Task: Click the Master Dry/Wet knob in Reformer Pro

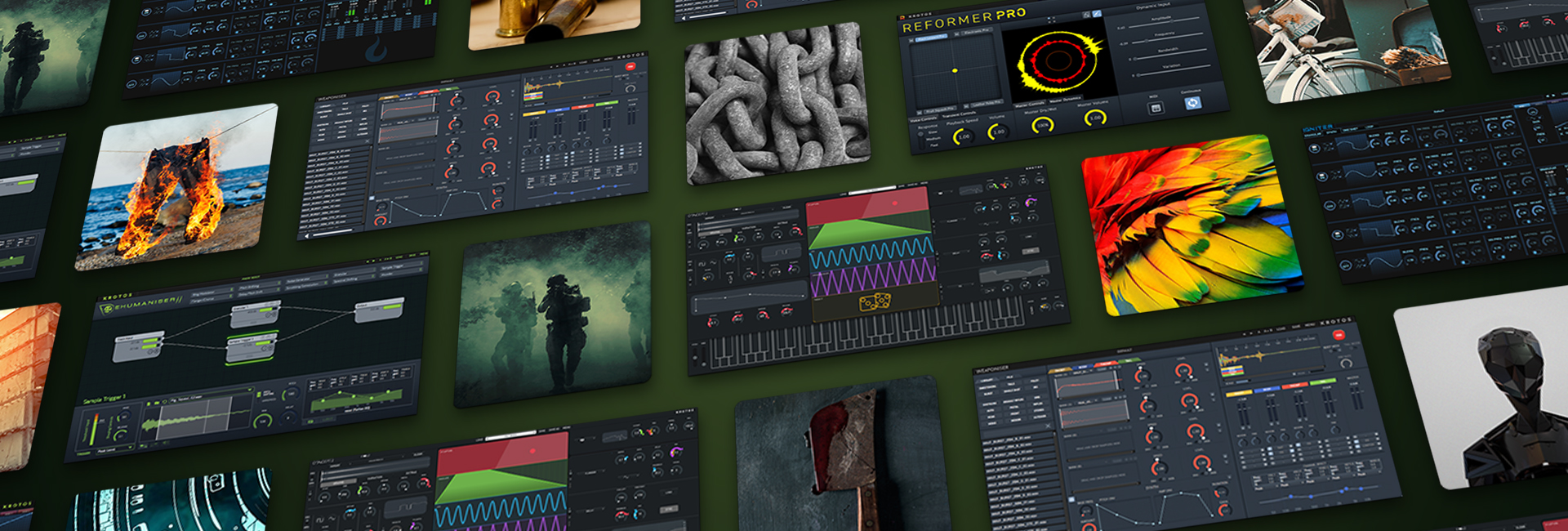Action: [1042, 125]
